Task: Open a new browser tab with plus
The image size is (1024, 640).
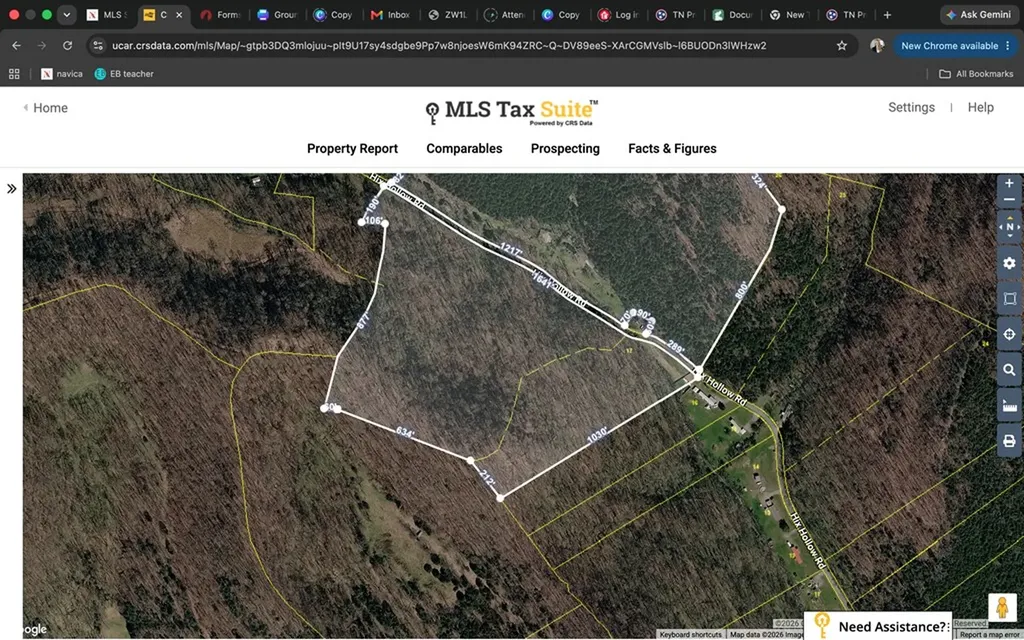Action: (887, 14)
